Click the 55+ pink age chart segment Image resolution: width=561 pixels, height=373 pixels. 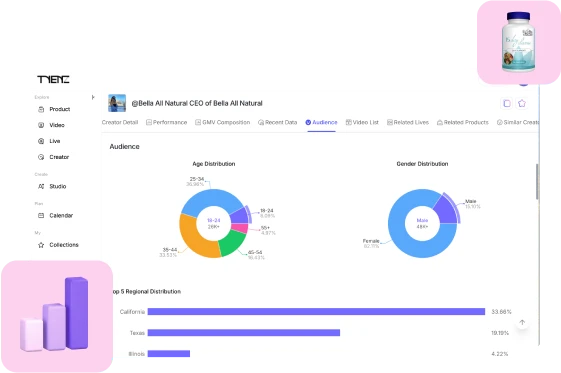[x=240, y=228]
